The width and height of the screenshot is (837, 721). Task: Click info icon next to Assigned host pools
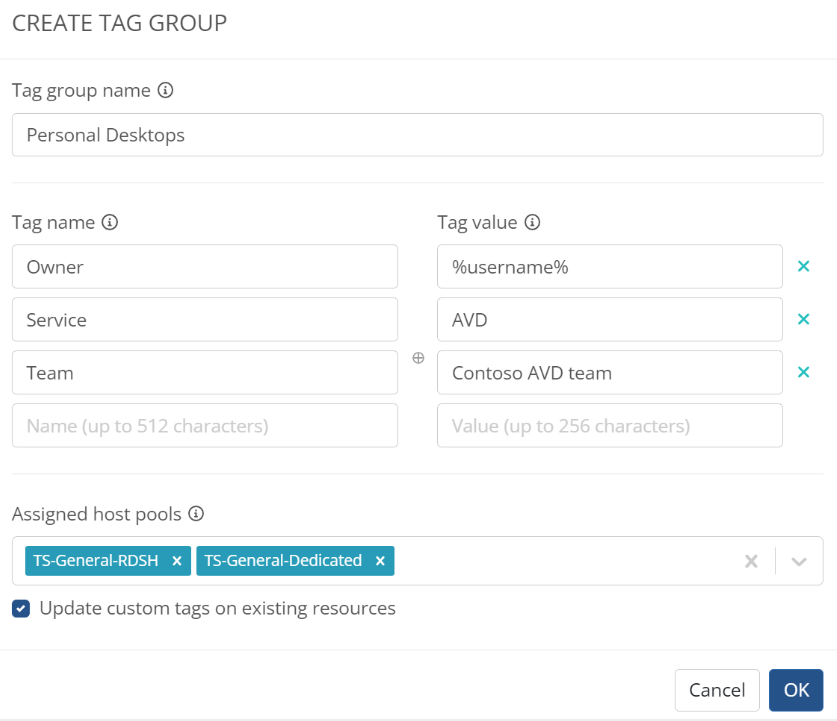point(196,514)
